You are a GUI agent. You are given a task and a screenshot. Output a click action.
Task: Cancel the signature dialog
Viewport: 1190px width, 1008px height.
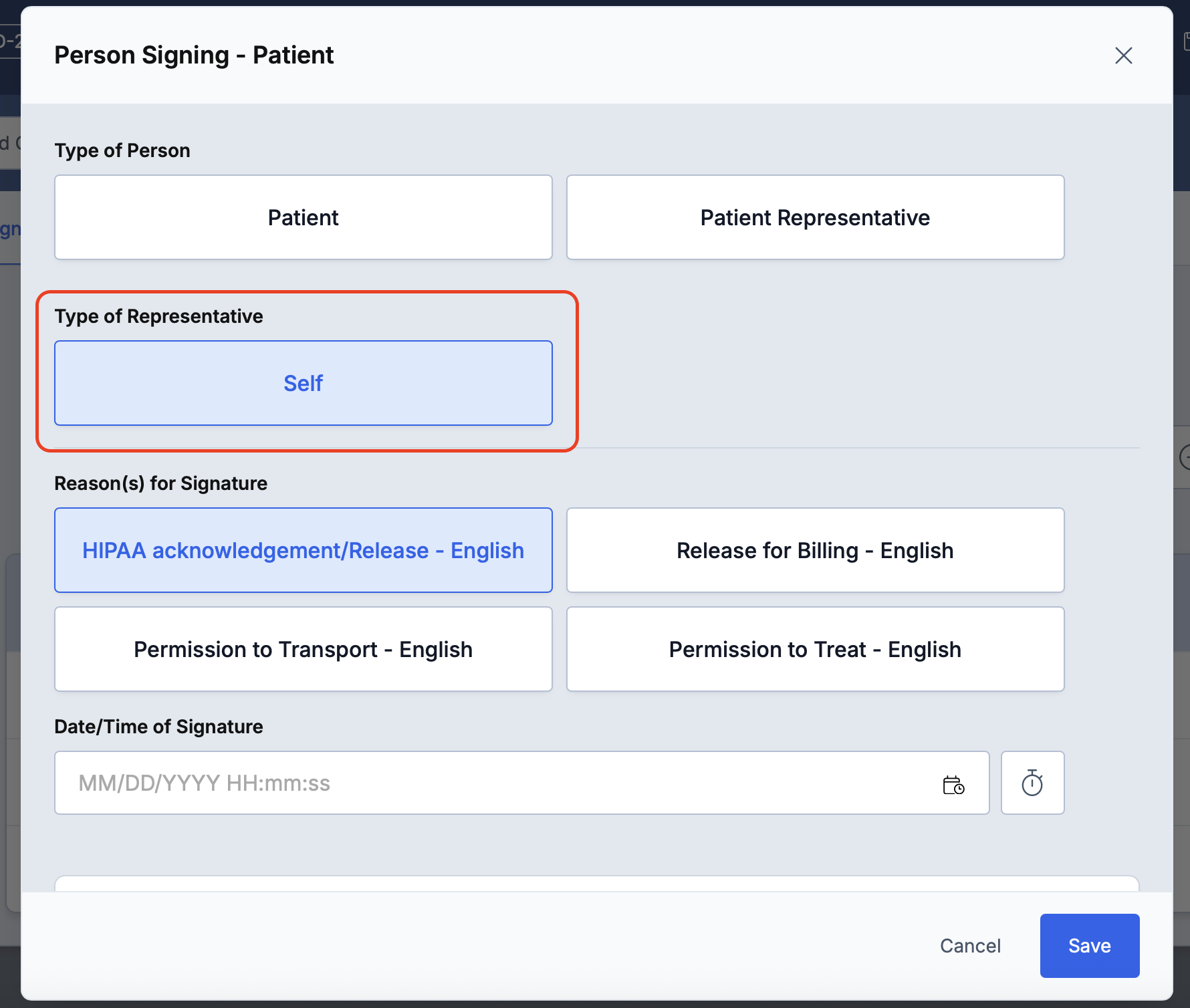tap(970, 946)
